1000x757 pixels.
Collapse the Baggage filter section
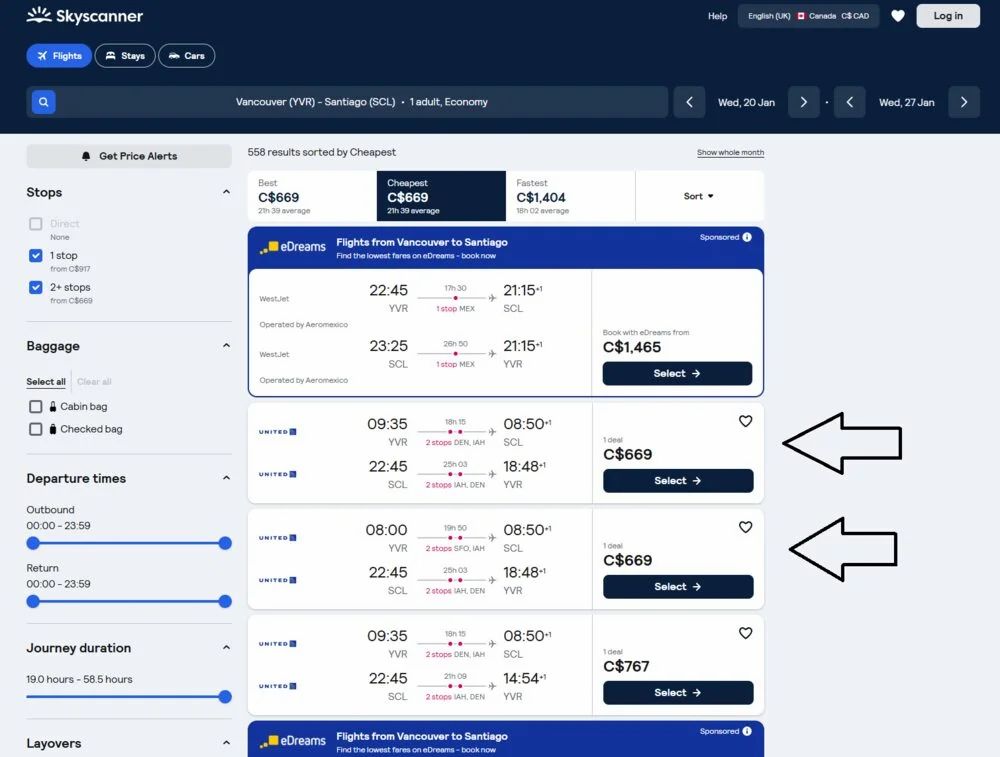pyautogui.click(x=226, y=346)
